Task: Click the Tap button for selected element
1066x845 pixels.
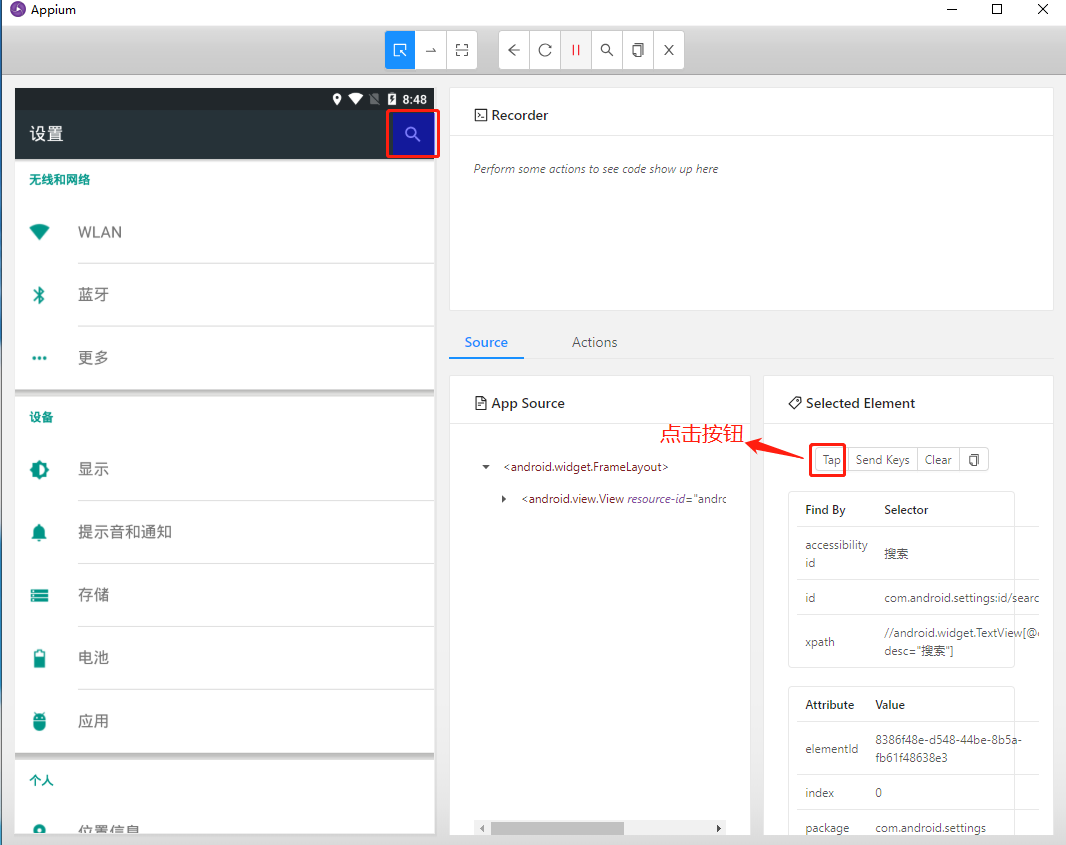Action: pyautogui.click(x=831, y=460)
